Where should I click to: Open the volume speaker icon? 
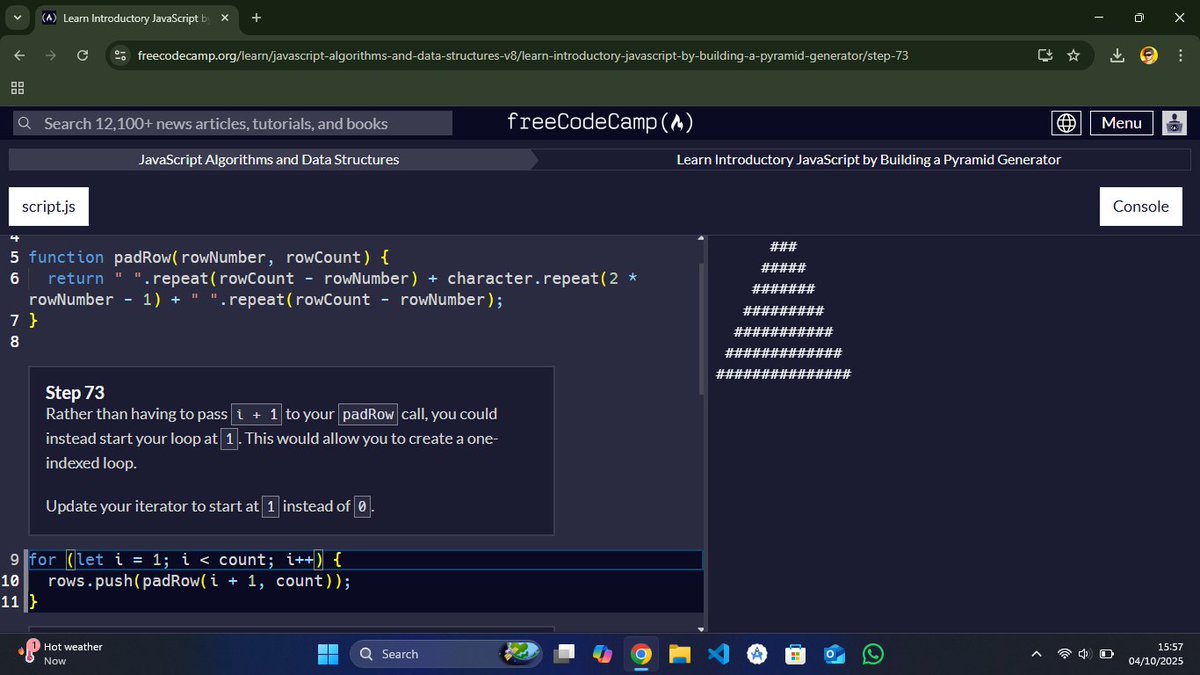(x=1085, y=654)
